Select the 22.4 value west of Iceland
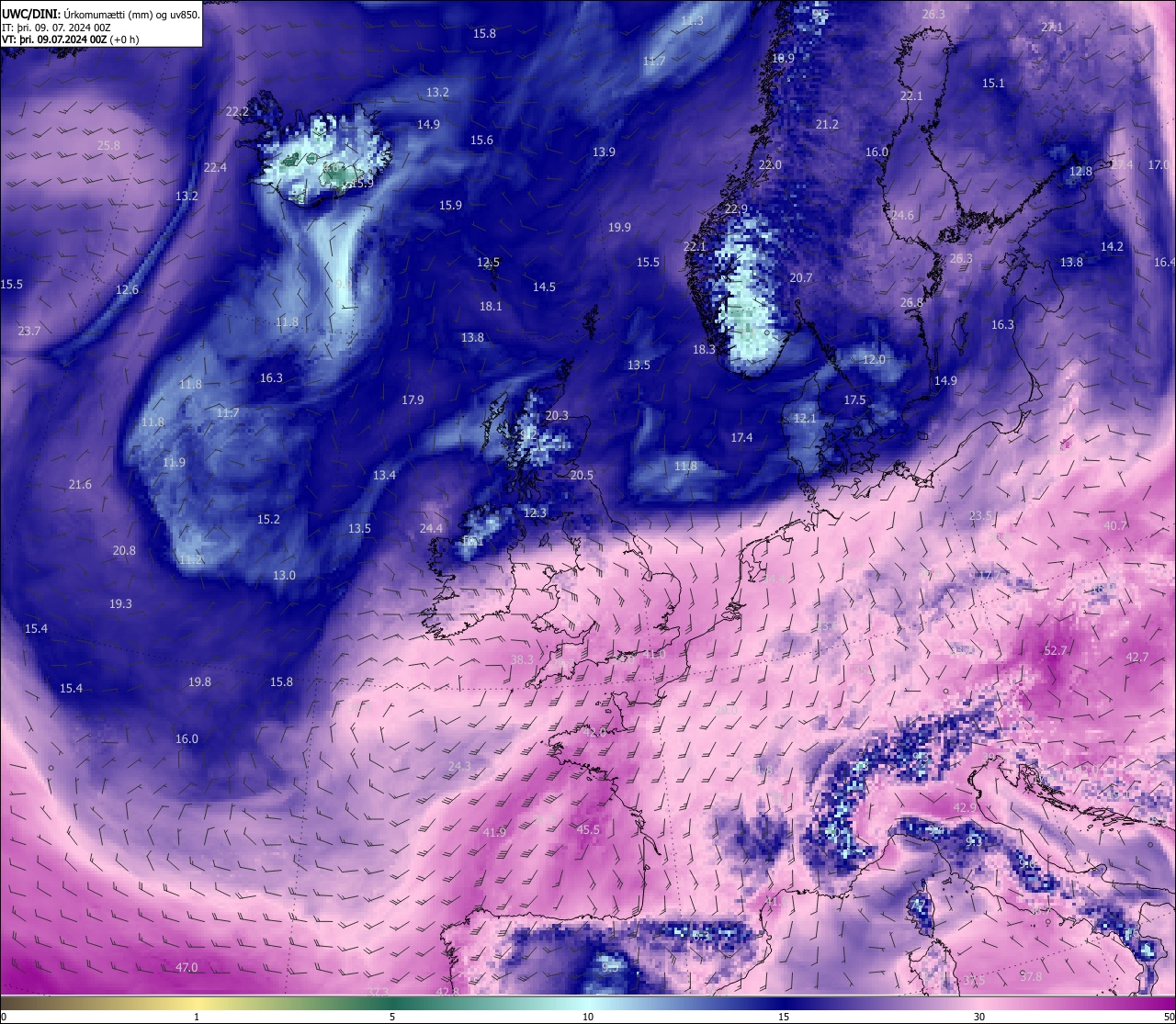1176x1024 pixels. 215,168
